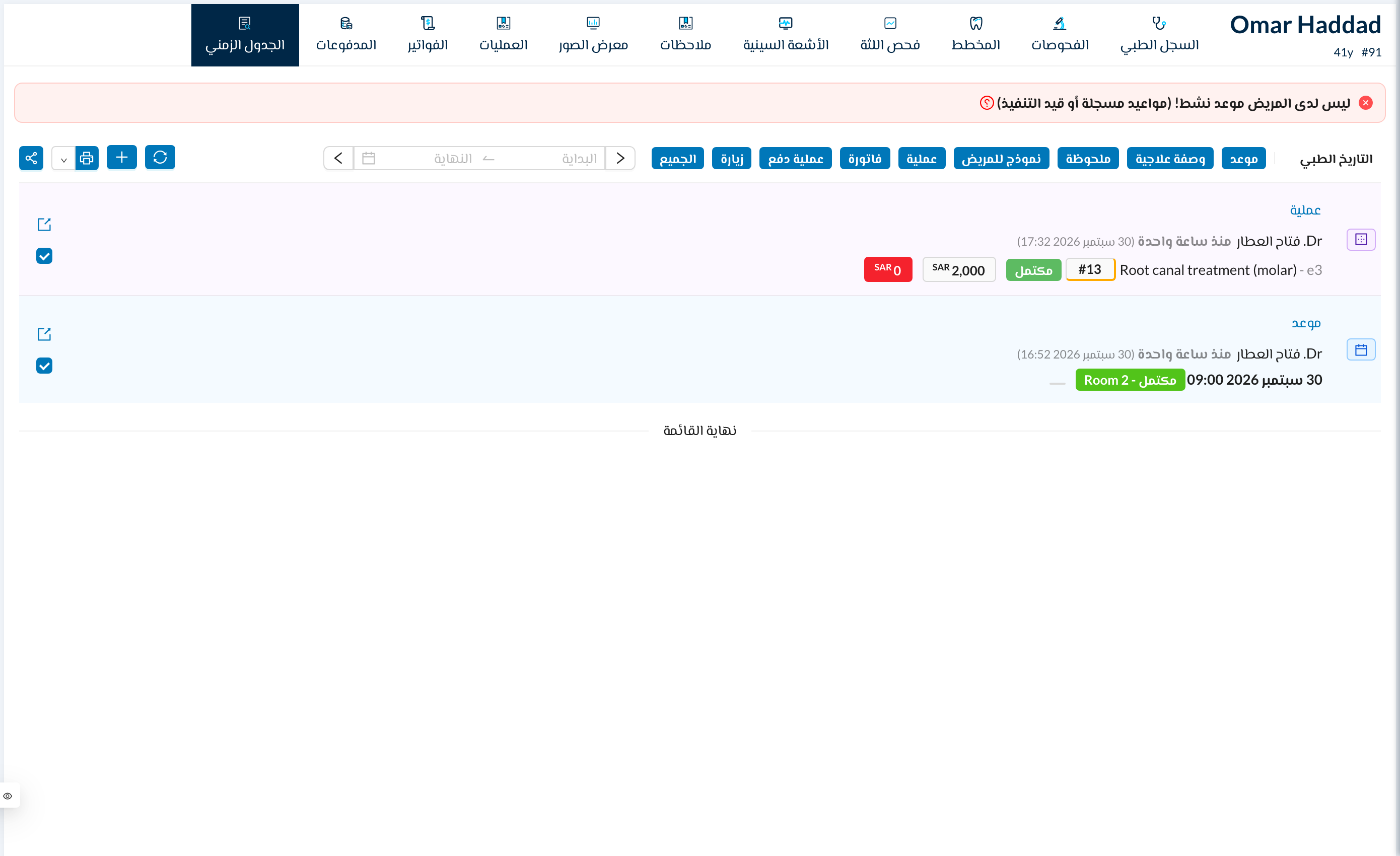Open the Room 2 appointment entry externally
1400x856 pixels.
(44, 334)
